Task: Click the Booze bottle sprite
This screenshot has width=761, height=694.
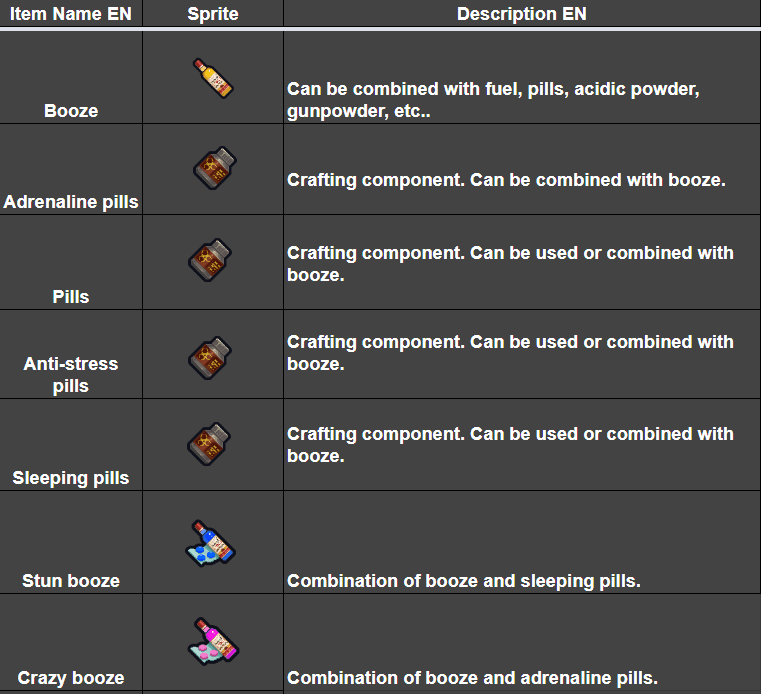Action: (212, 78)
